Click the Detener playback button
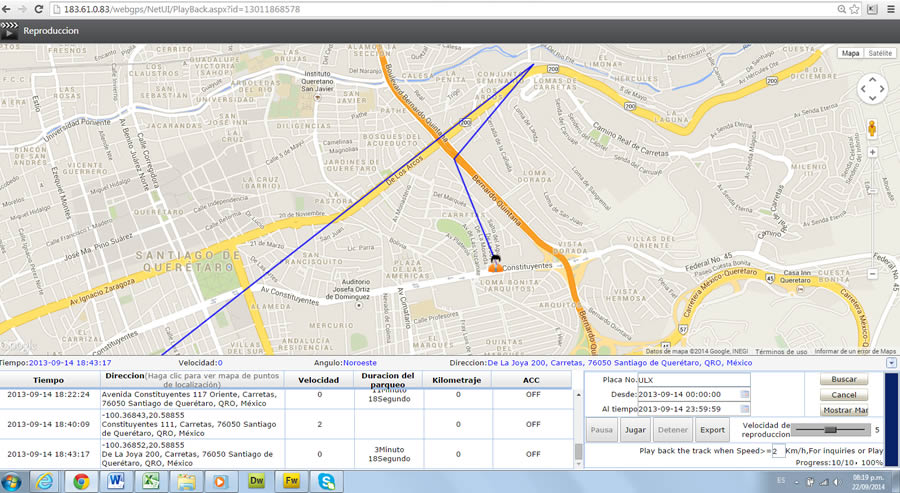Screen dimensions: 900x493 673,430
